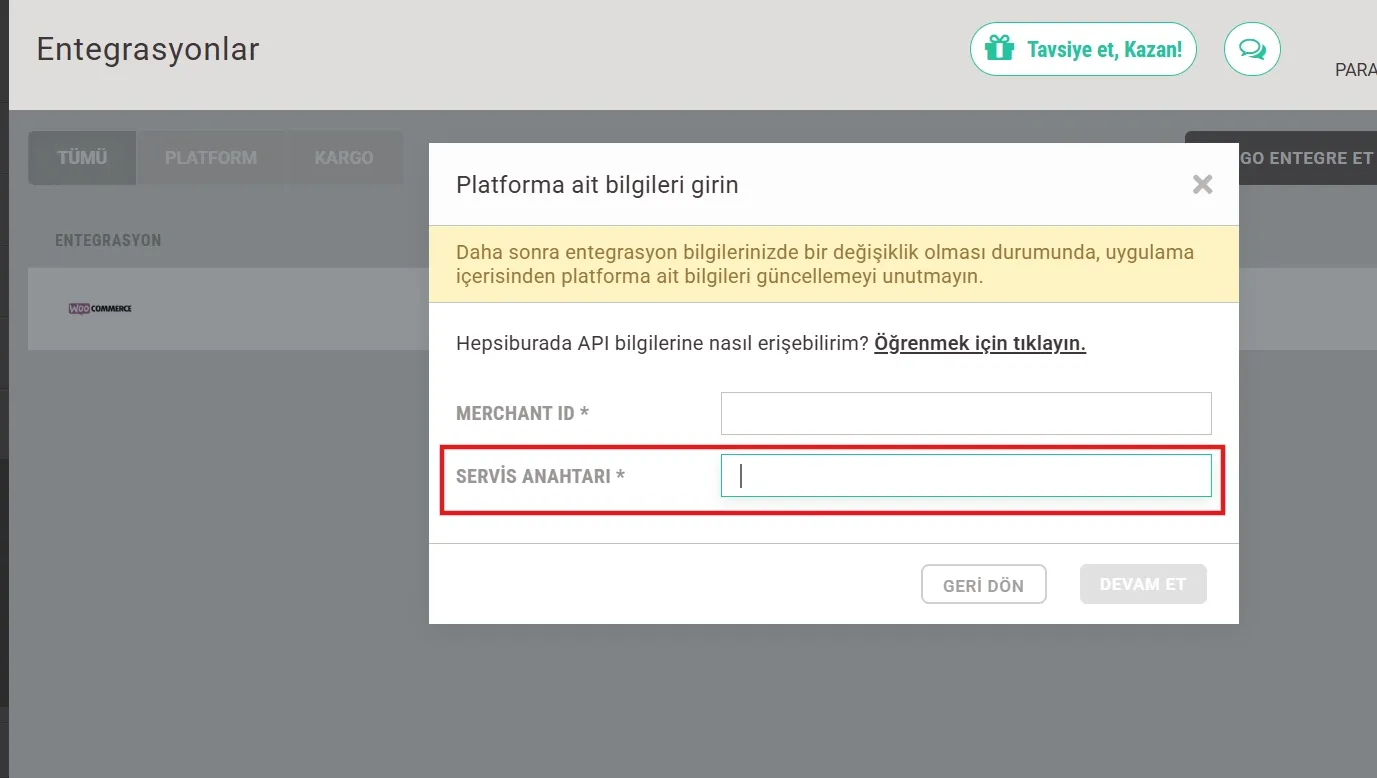Click the 'Platforma ait bilgileri girin' dialog title

(x=597, y=185)
